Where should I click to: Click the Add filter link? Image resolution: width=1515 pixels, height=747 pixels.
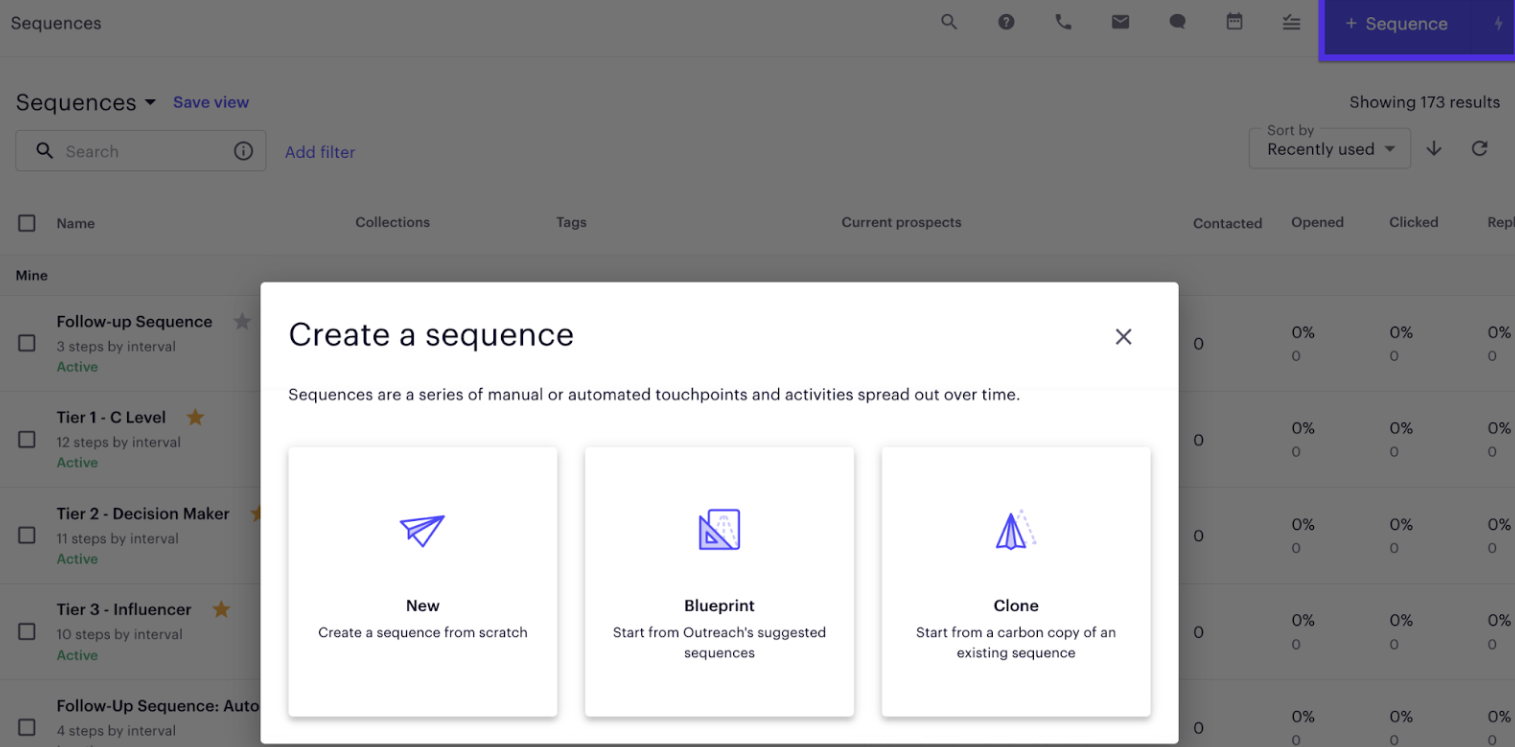click(319, 151)
